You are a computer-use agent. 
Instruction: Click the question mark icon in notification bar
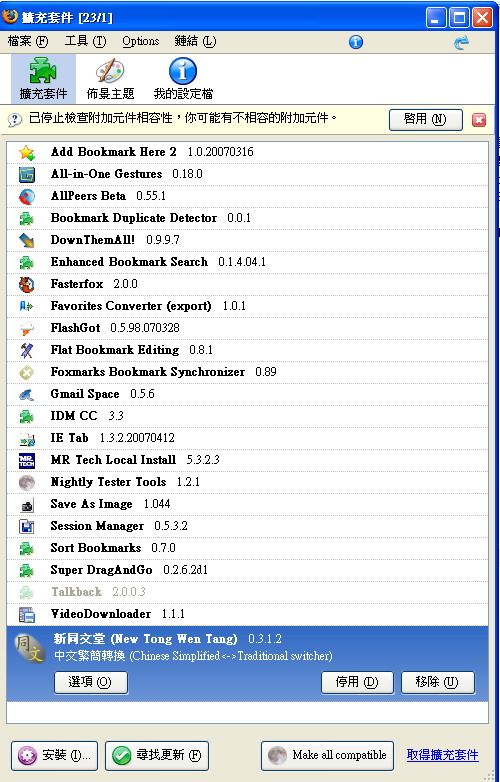coord(15,120)
